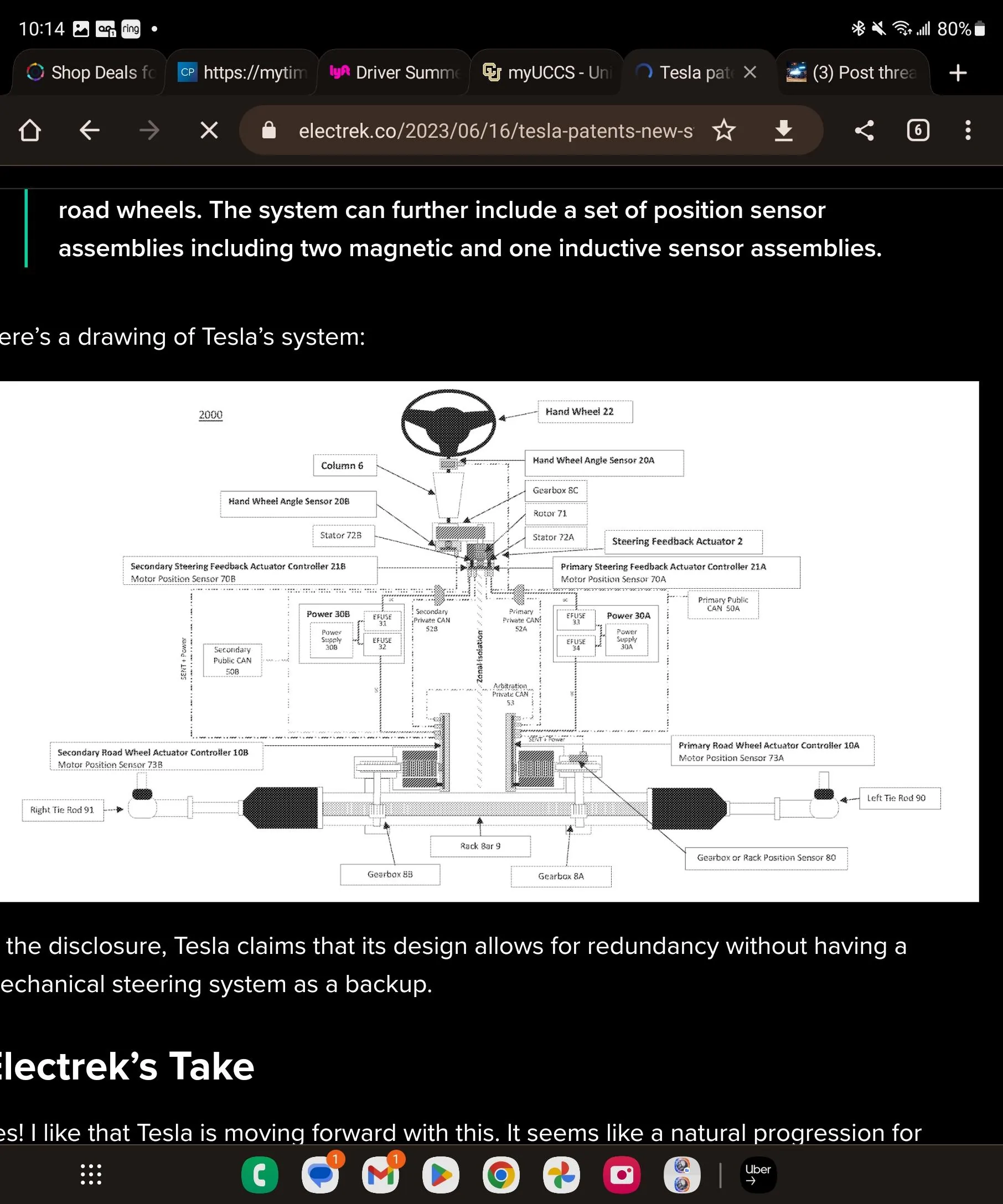1003x1204 pixels.
Task: Tap the battery 80% indicator
Action: tap(961, 29)
